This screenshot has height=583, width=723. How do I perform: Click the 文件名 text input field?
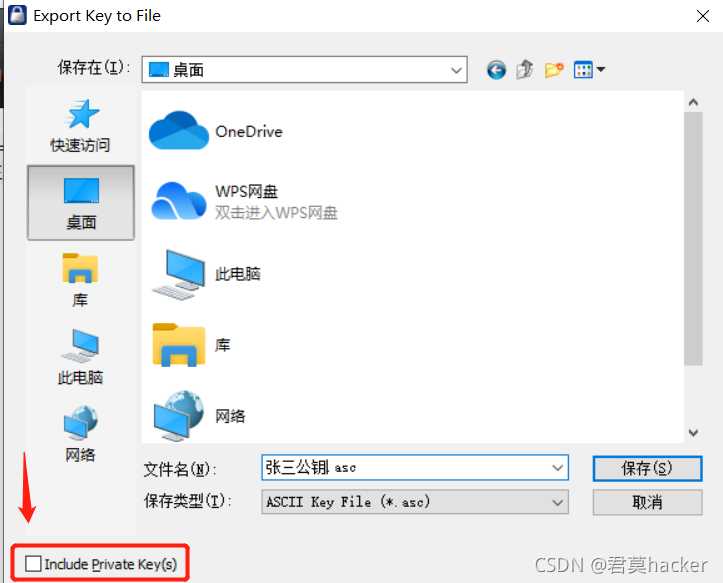coord(406,468)
